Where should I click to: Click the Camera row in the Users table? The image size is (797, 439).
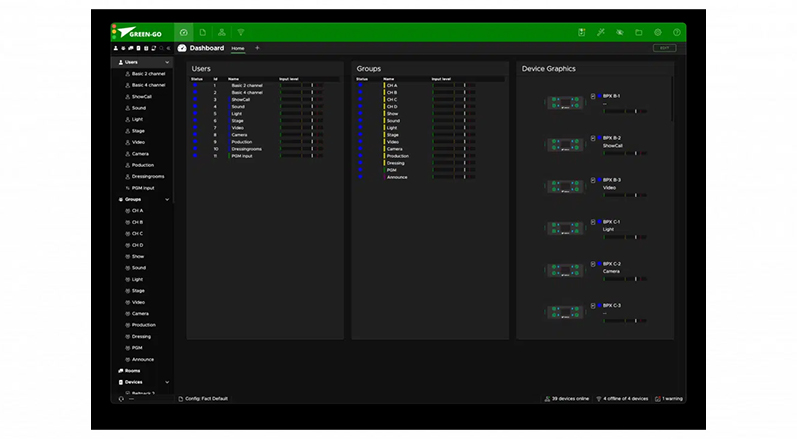(x=265, y=135)
